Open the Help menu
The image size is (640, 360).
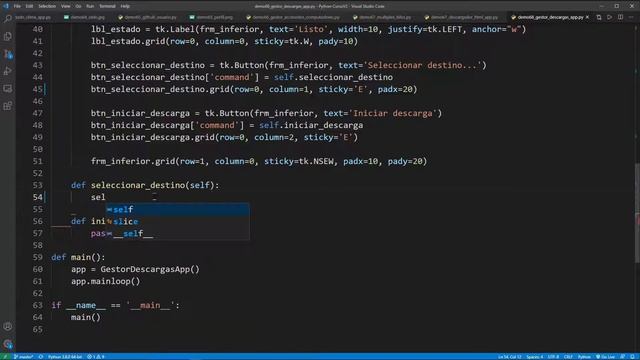125,6
